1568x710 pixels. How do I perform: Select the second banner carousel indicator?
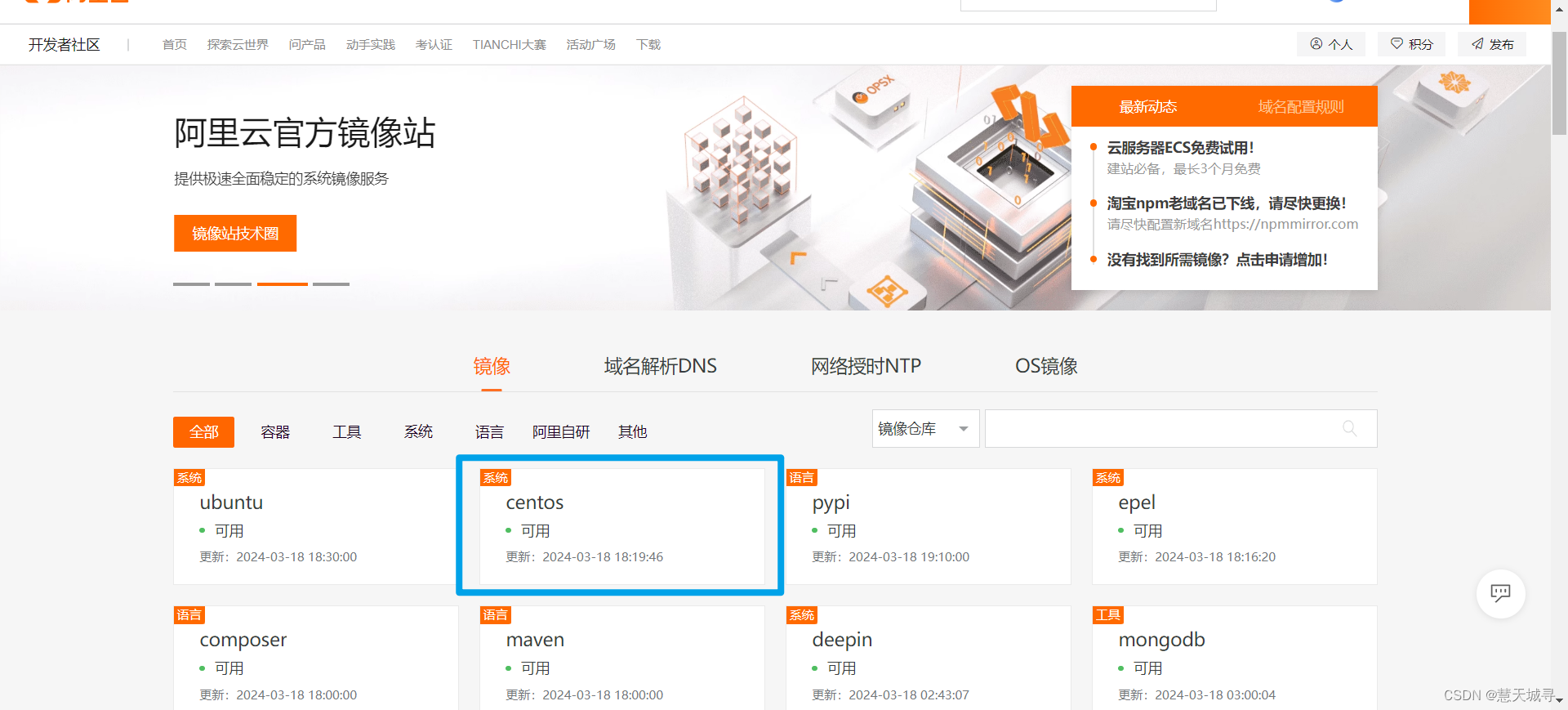pyautogui.click(x=233, y=284)
